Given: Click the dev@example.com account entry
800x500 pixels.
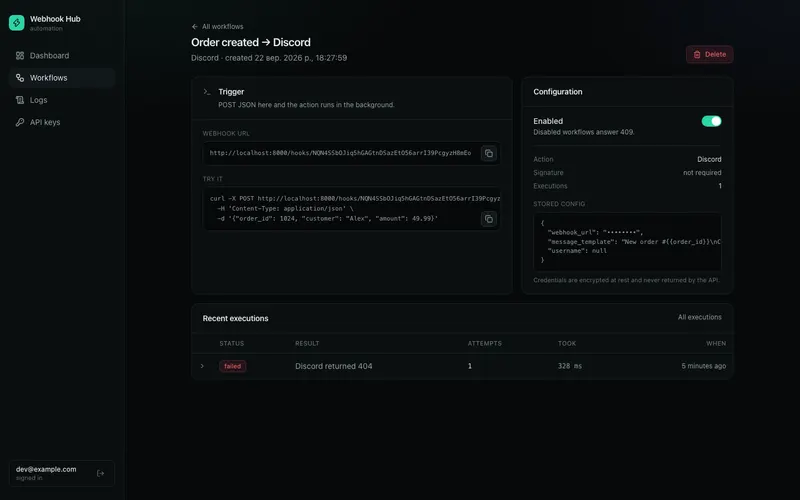Looking at the screenshot, I should click(62, 473).
